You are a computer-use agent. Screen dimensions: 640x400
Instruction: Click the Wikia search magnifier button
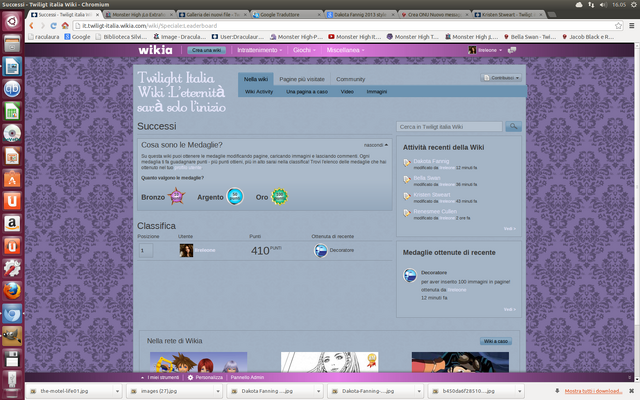click(513, 127)
